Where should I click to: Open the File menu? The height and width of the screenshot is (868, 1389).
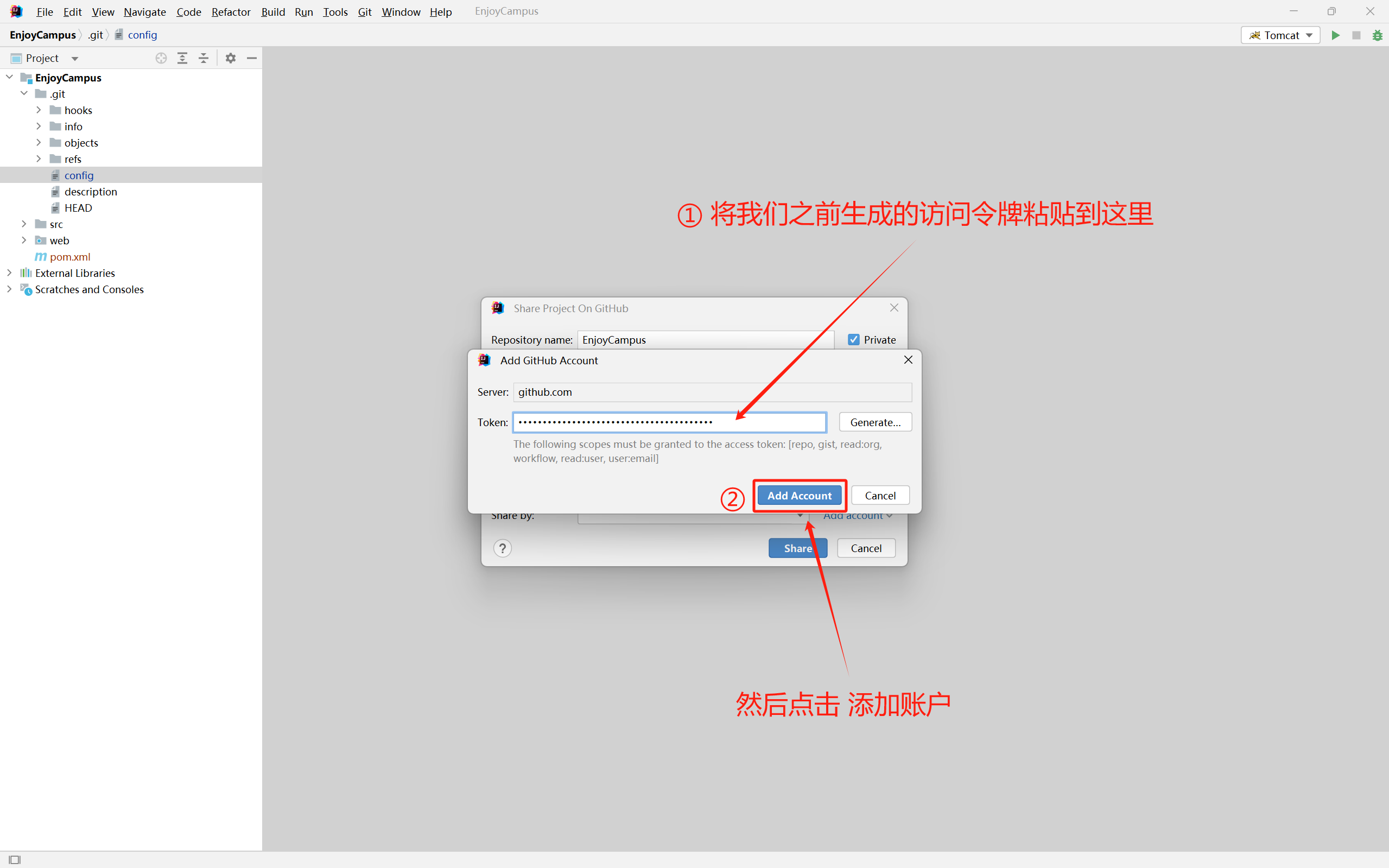point(44,11)
